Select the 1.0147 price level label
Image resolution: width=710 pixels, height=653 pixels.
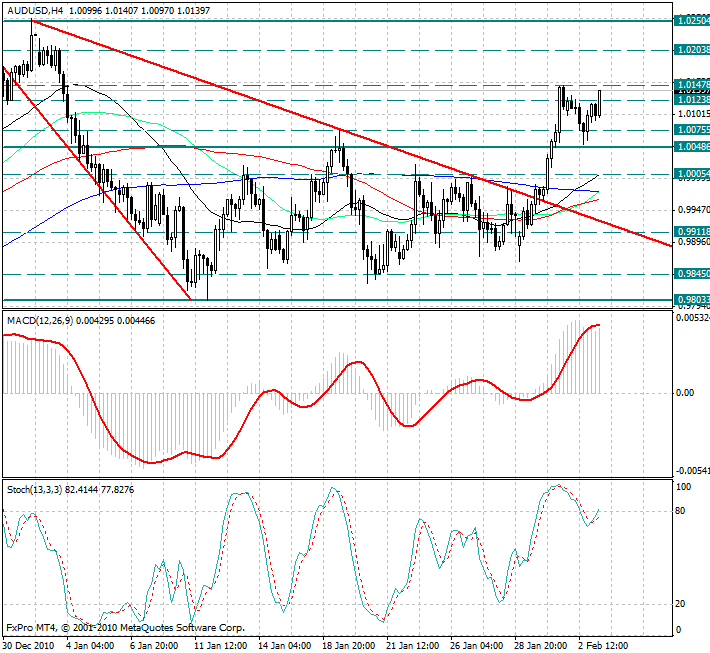point(692,85)
